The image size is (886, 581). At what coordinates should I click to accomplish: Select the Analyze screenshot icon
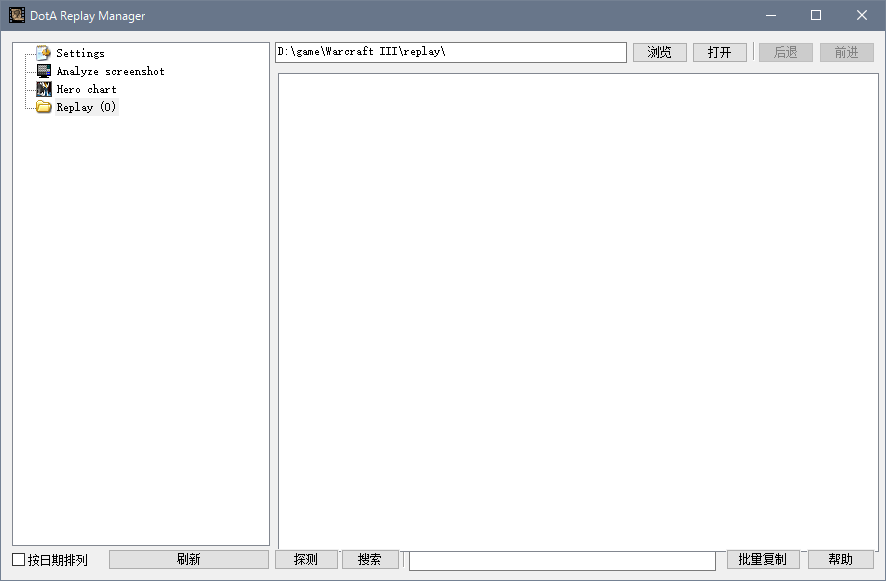coord(44,71)
